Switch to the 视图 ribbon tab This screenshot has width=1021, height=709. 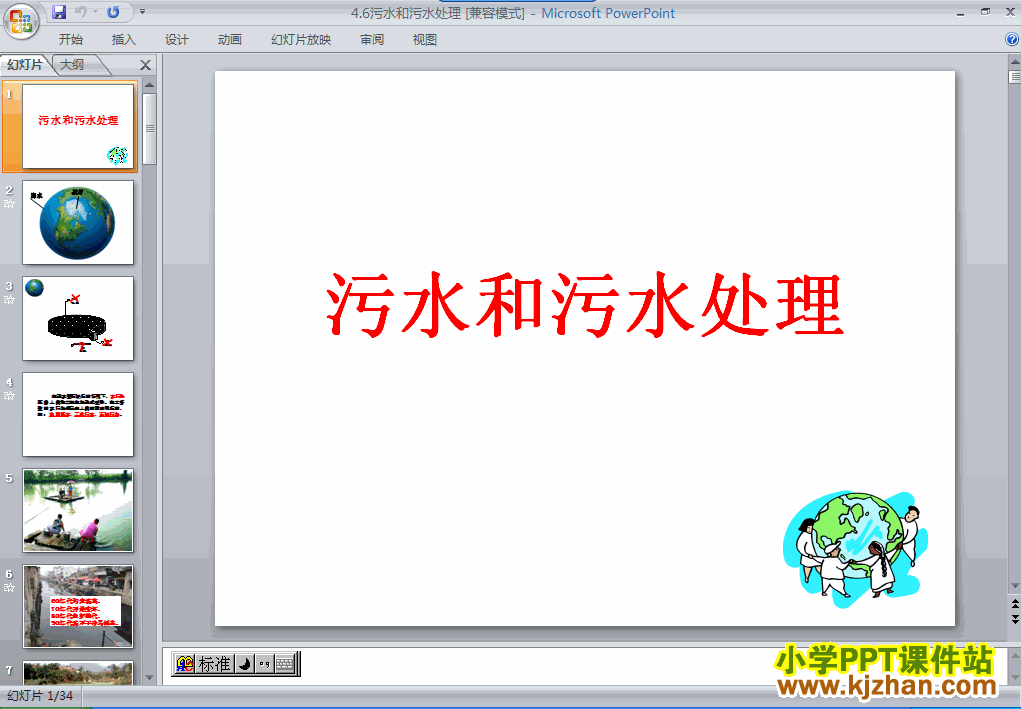click(x=425, y=40)
